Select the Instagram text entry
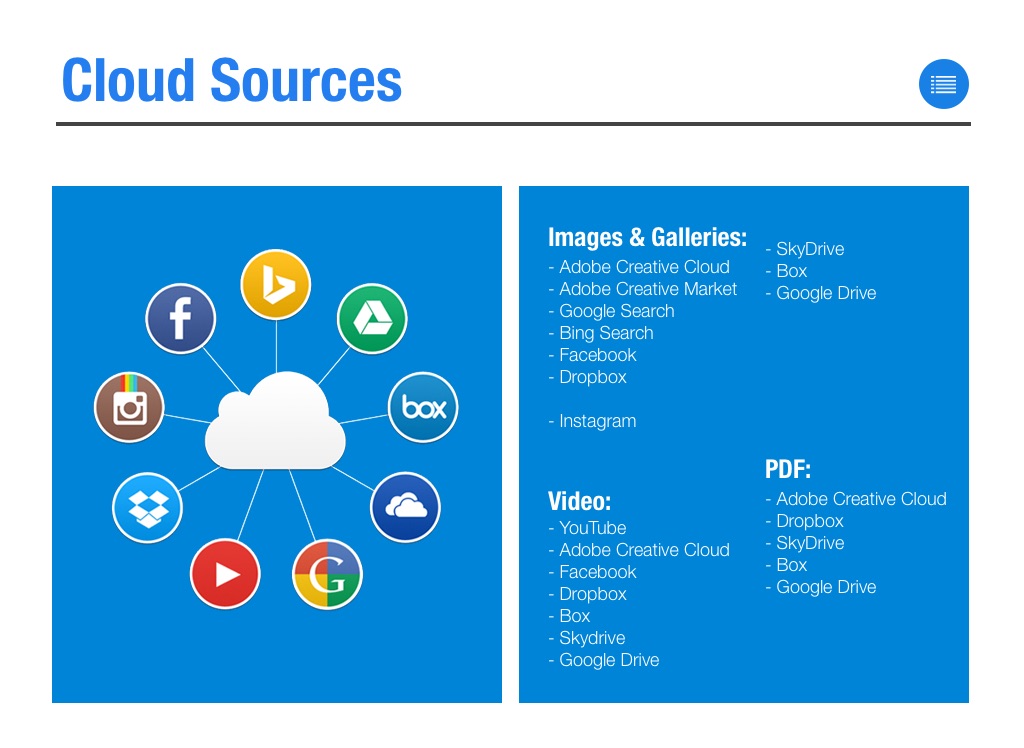Viewport: 1024px width, 748px height. [597, 421]
